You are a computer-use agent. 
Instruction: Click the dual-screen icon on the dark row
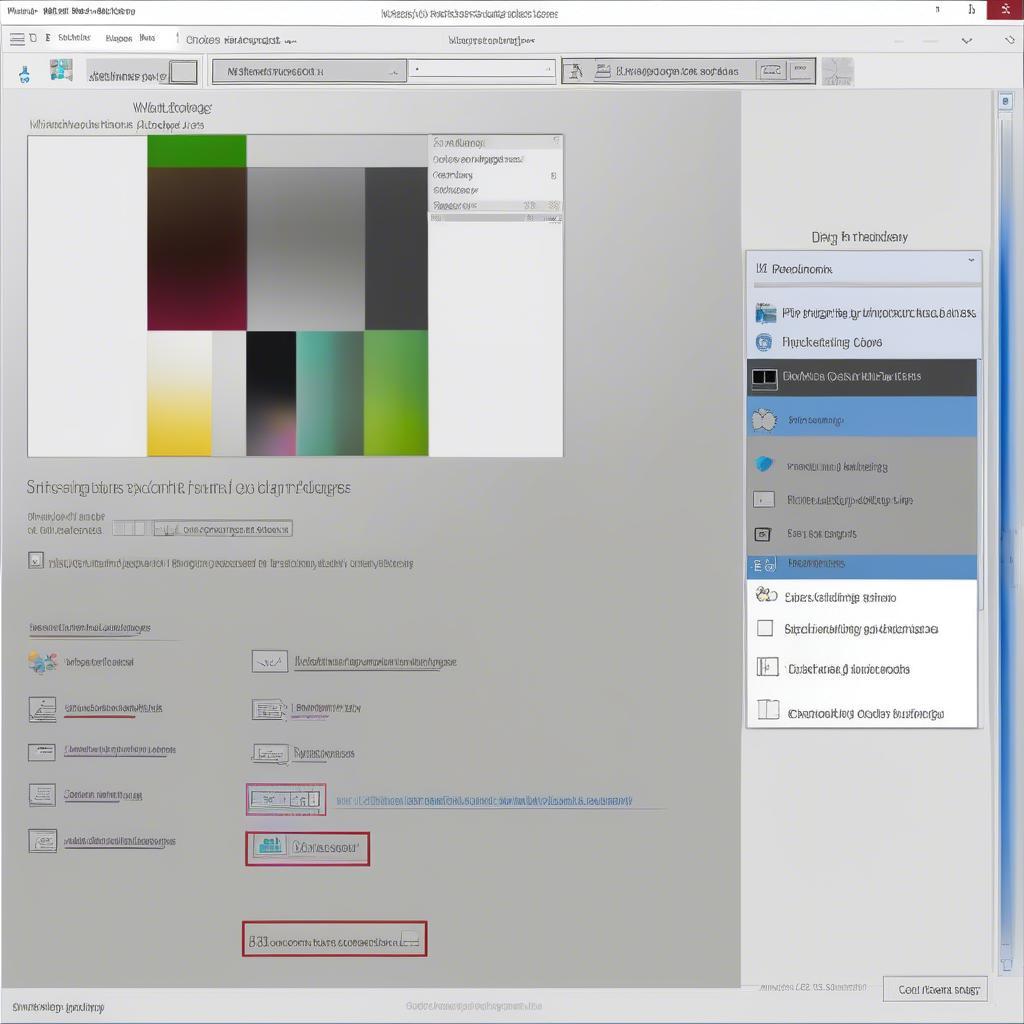(764, 377)
